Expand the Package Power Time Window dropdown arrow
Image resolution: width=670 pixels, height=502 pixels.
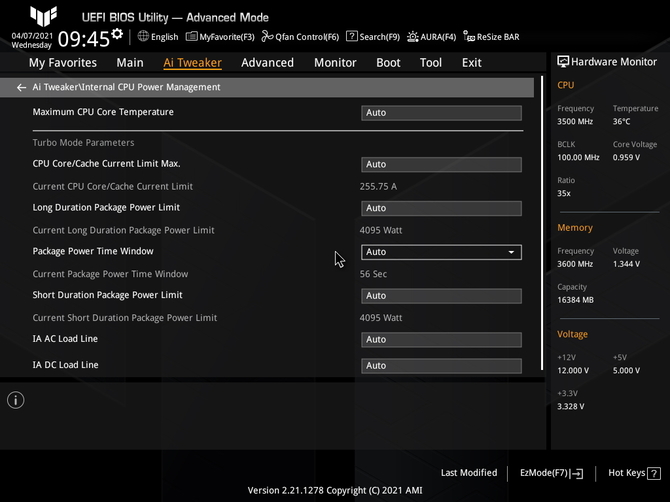(511, 252)
